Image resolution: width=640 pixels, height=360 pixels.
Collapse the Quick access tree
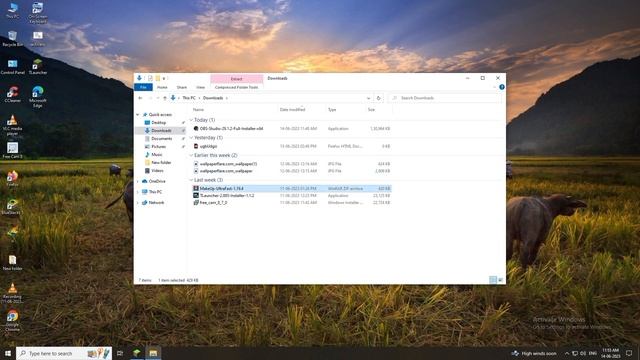[x=138, y=115]
